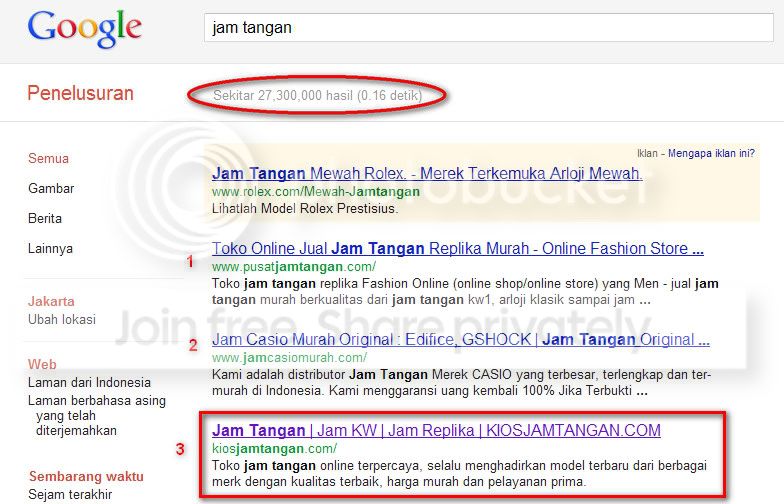
Task: Select the Web filter in sidebar
Action: (42, 364)
